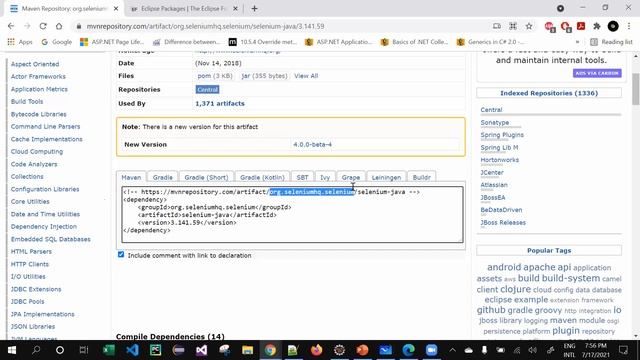640x360 pixels.
Task: Open Firefox from taskbar
Action: click(316, 350)
